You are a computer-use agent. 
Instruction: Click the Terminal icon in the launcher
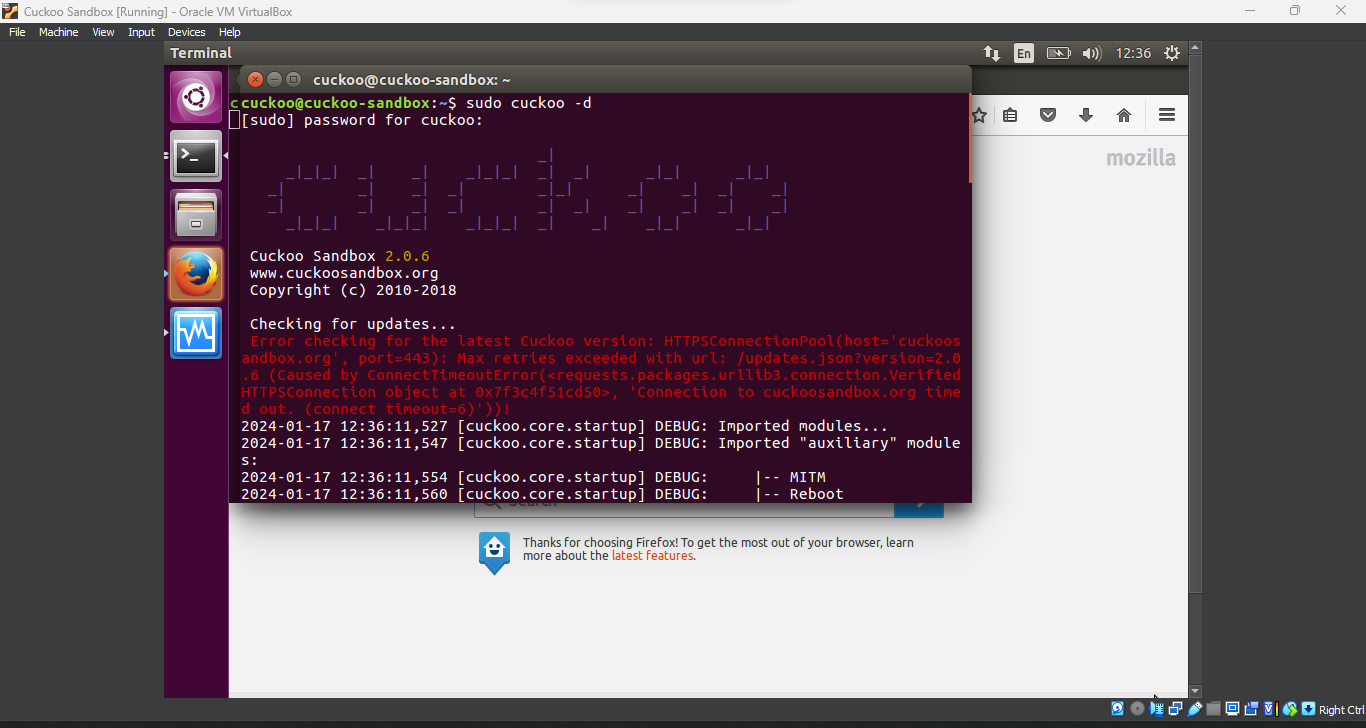pyautogui.click(x=196, y=156)
